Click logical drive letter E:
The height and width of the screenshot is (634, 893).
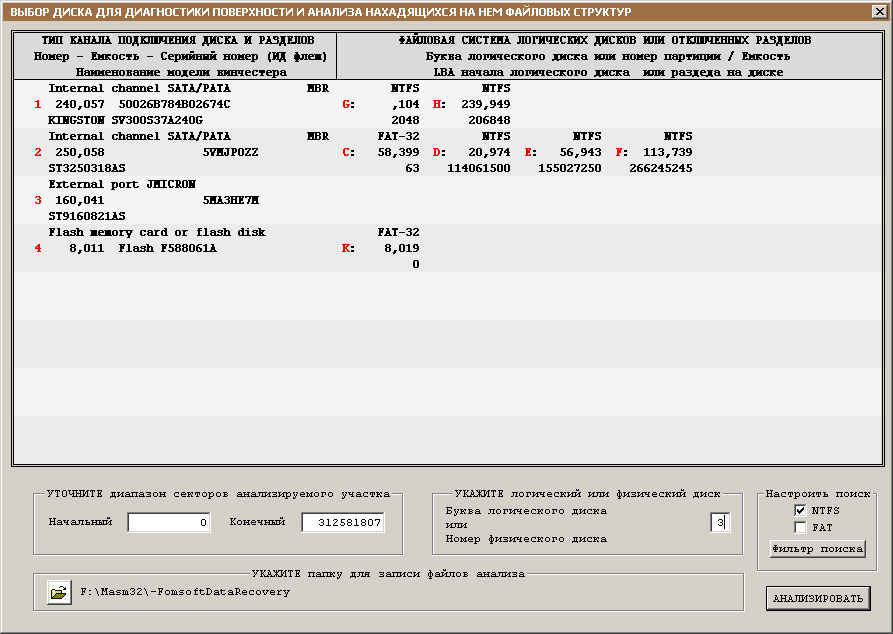(529, 152)
